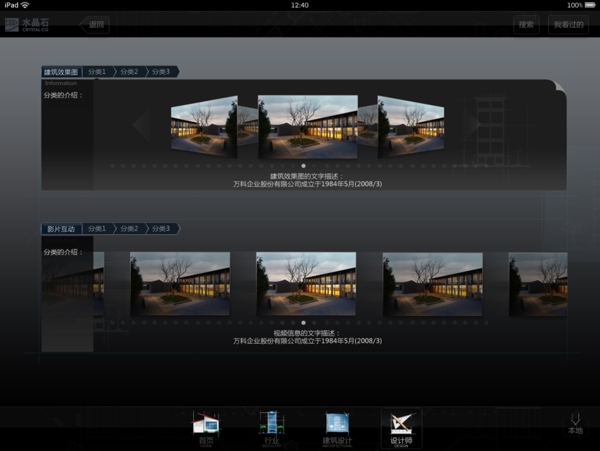600x451 pixels.
Task: Click the 建筑效果图的文字描述 caption text
Action: (307, 176)
